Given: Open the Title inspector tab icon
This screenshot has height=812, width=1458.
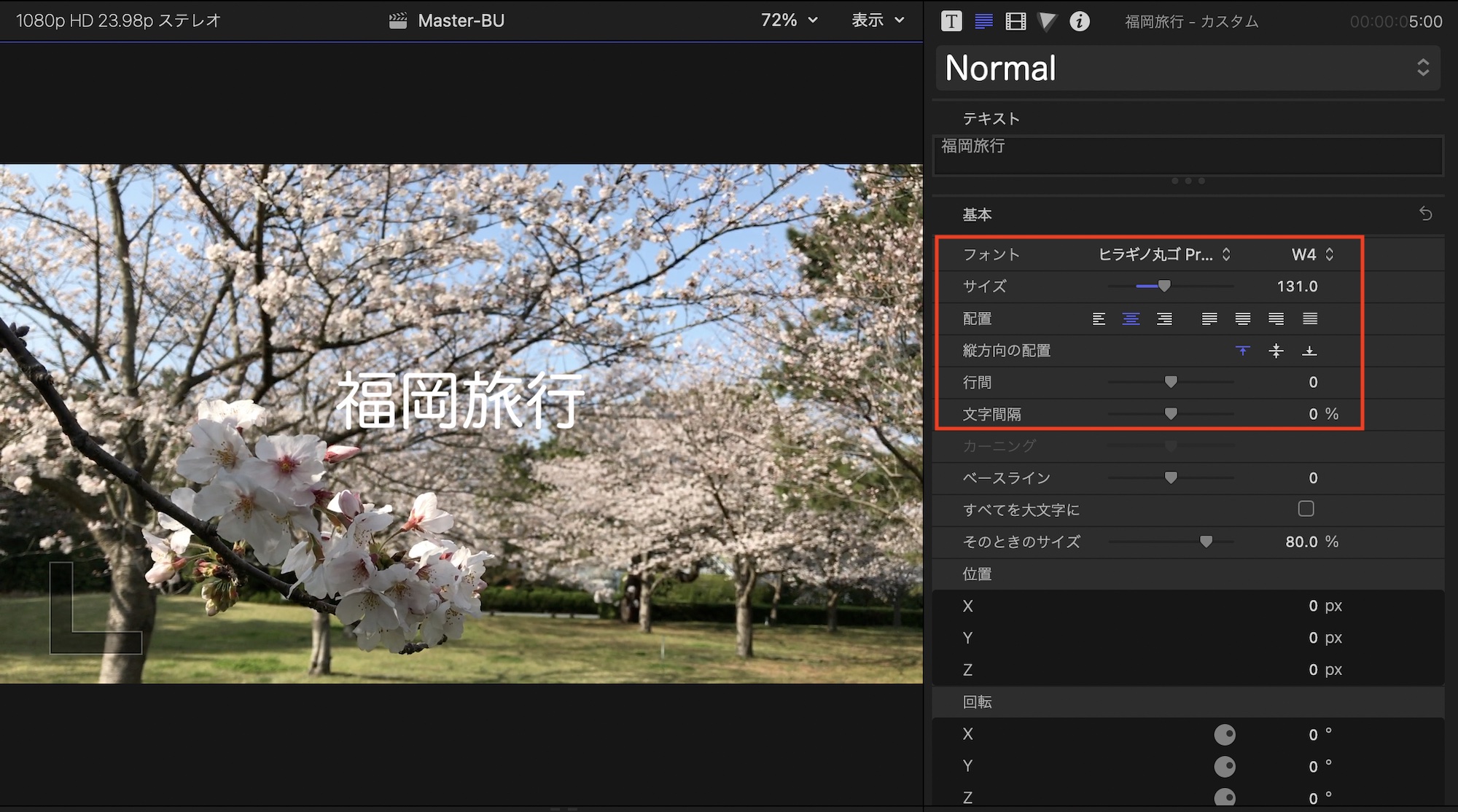Looking at the screenshot, I should pyautogui.click(x=951, y=21).
